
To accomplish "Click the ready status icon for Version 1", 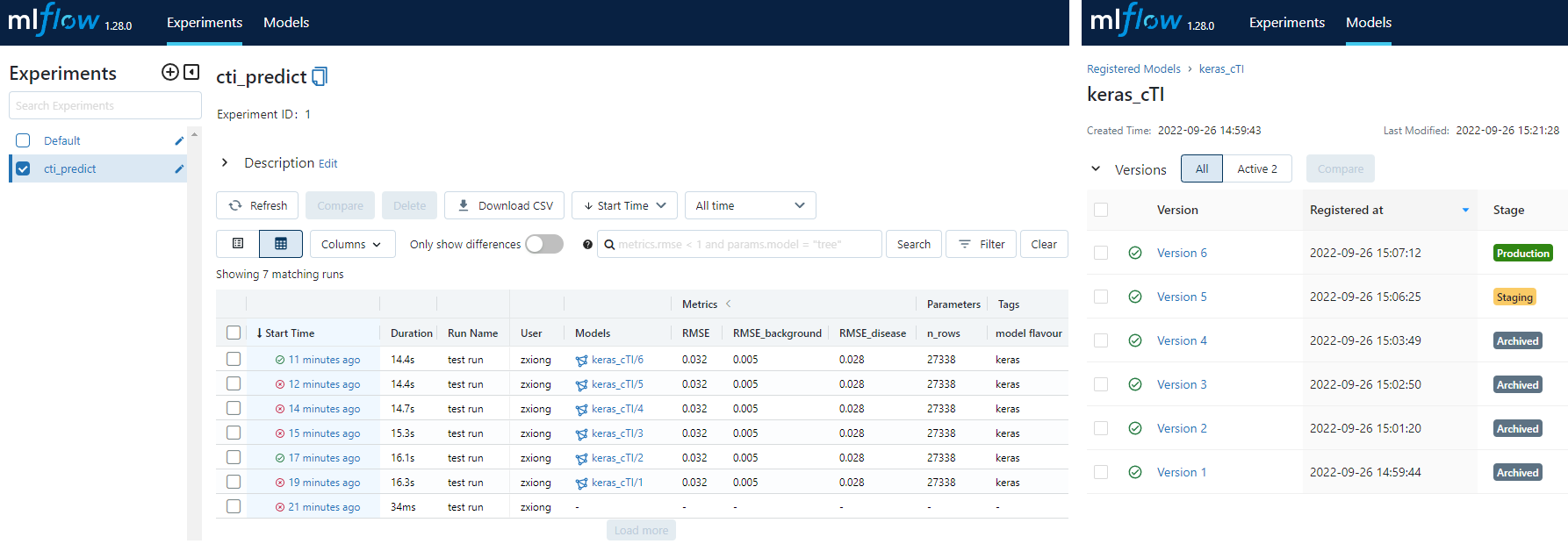I will click(x=1135, y=472).
